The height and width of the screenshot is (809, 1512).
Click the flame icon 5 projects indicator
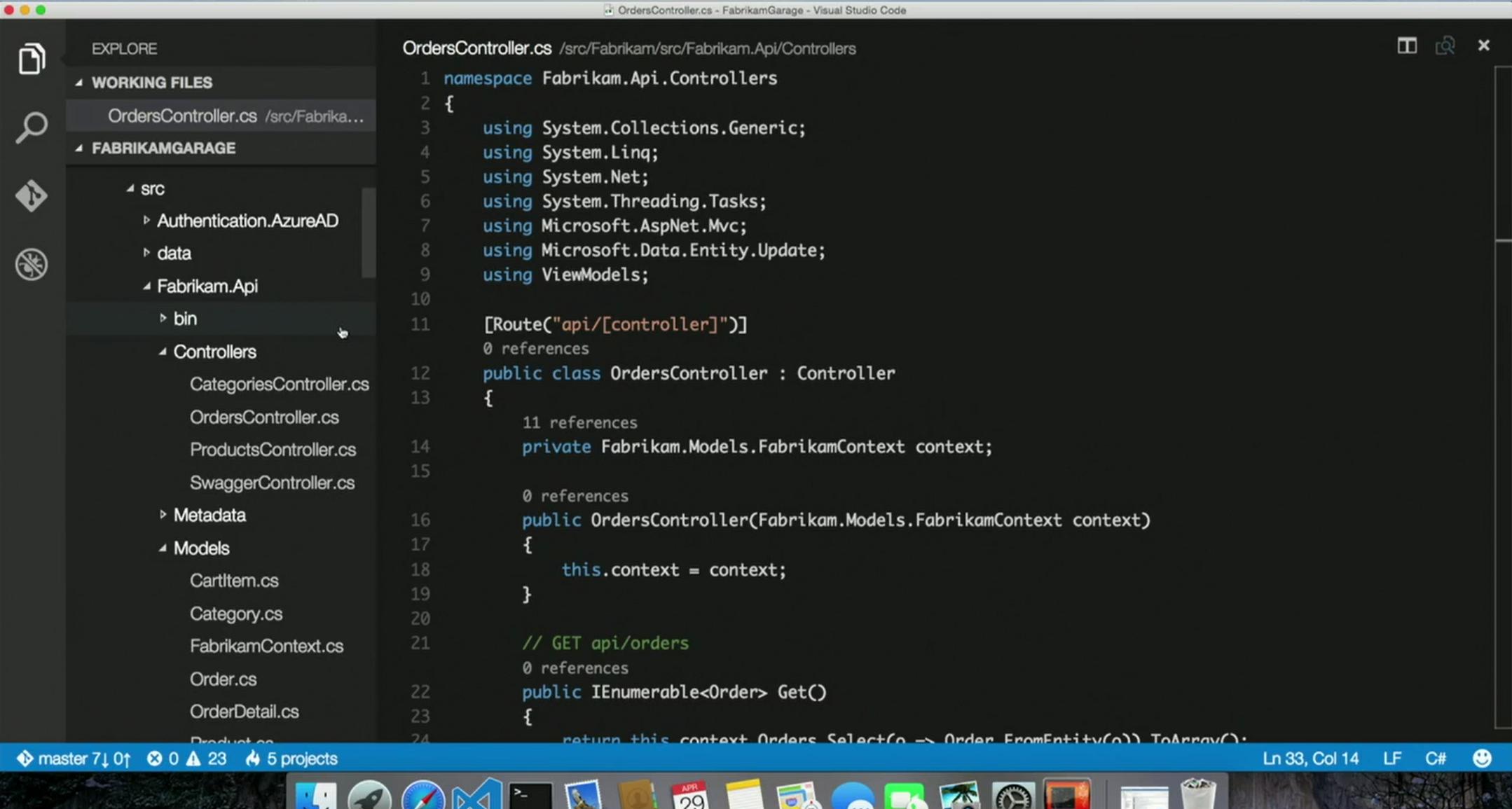(x=291, y=759)
